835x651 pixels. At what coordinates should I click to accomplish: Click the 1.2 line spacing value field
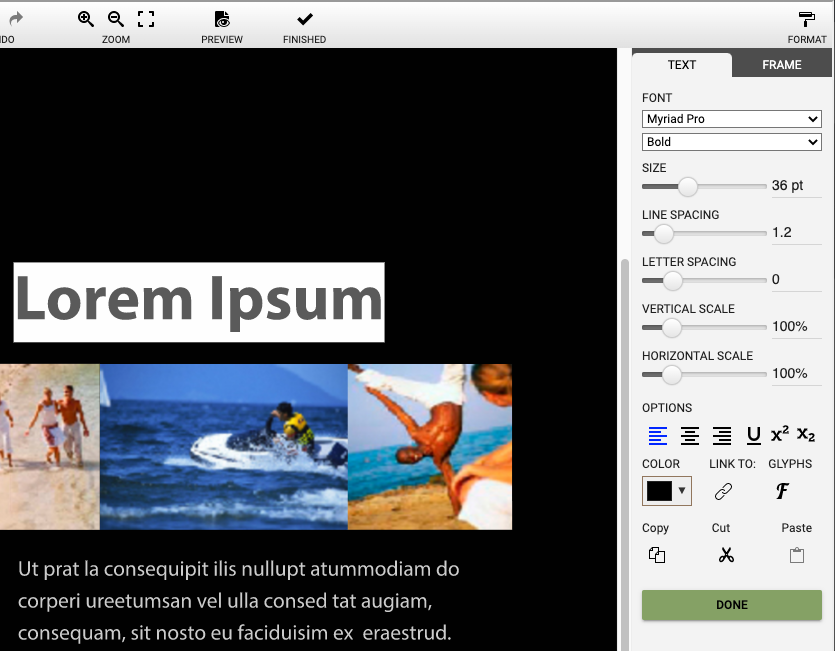(x=797, y=233)
